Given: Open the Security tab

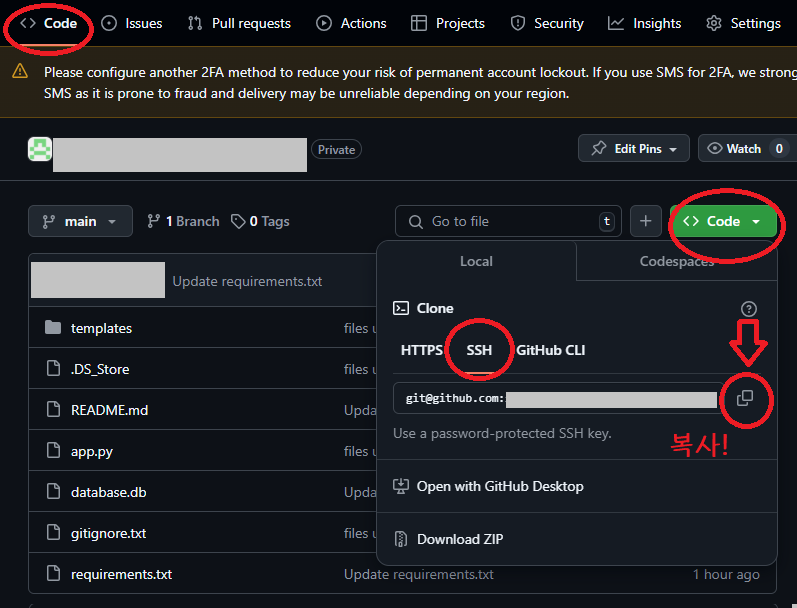Looking at the screenshot, I should (x=547, y=23).
